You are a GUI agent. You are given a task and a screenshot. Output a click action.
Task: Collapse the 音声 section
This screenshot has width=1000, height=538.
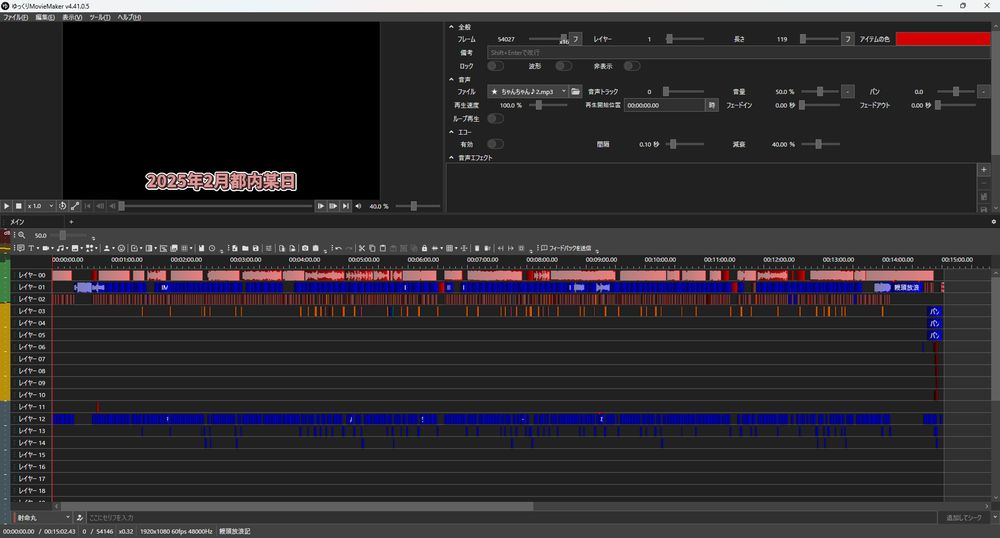click(452, 80)
